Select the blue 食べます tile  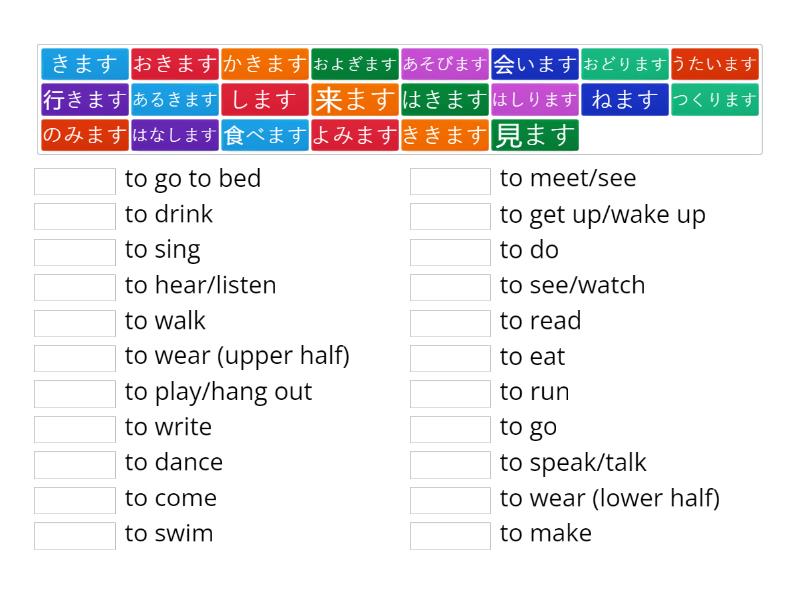265,135
